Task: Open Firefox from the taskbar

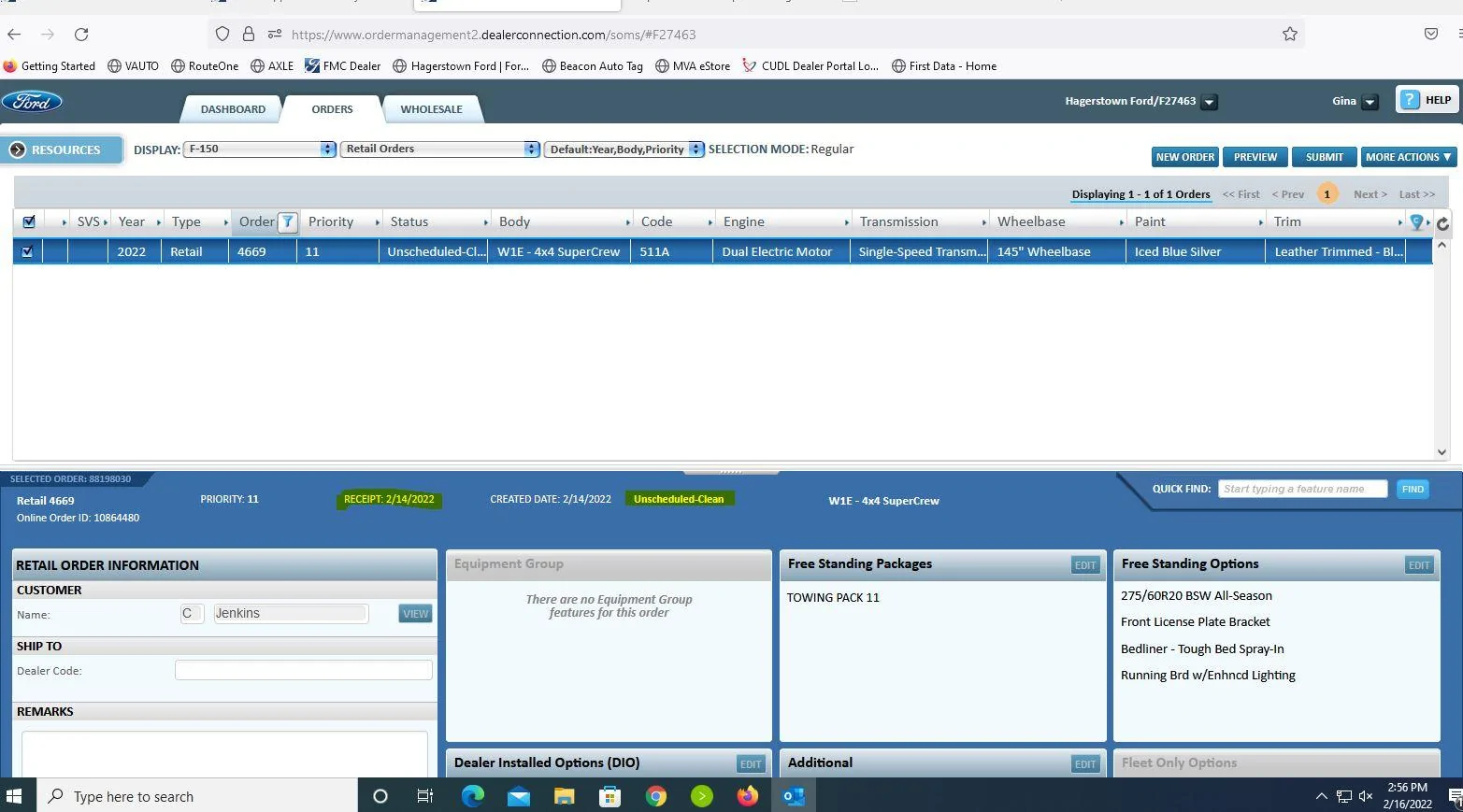Action: coord(747,796)
